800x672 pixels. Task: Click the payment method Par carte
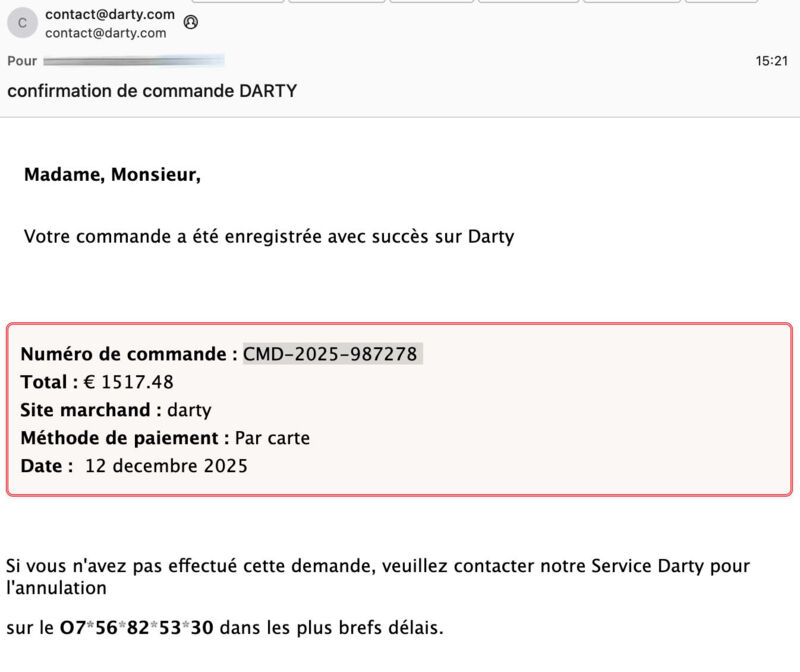[272, 438]
